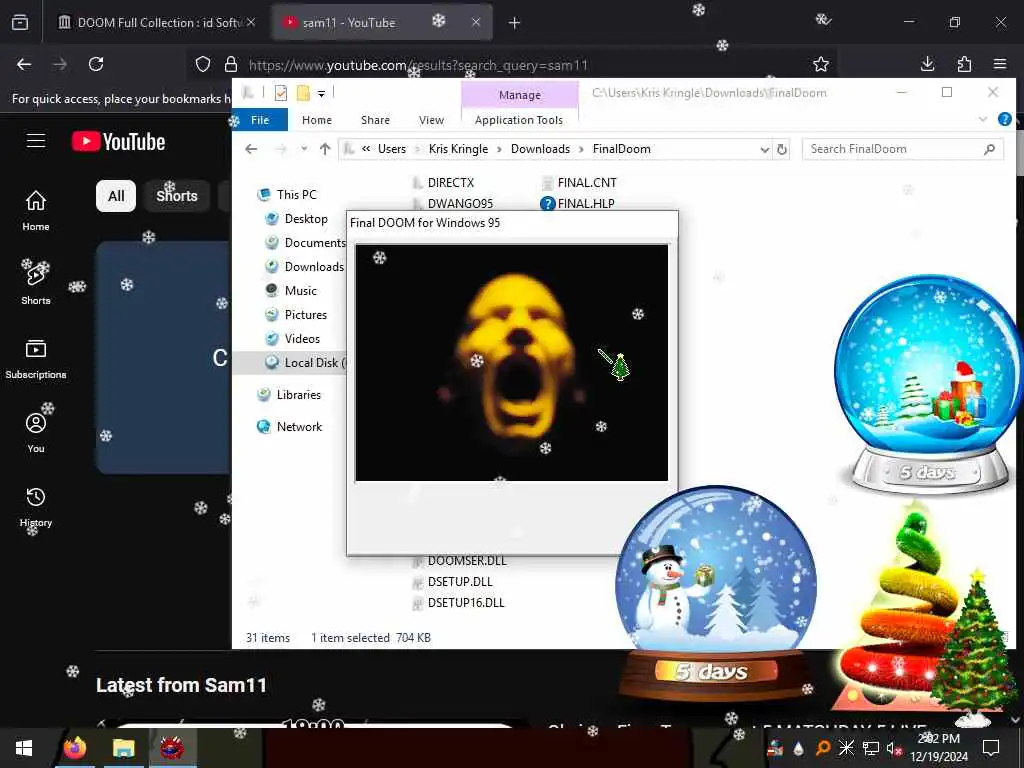Click the Manage contextual tab
The image size is (1024, 768).
(x=520, y=95)
